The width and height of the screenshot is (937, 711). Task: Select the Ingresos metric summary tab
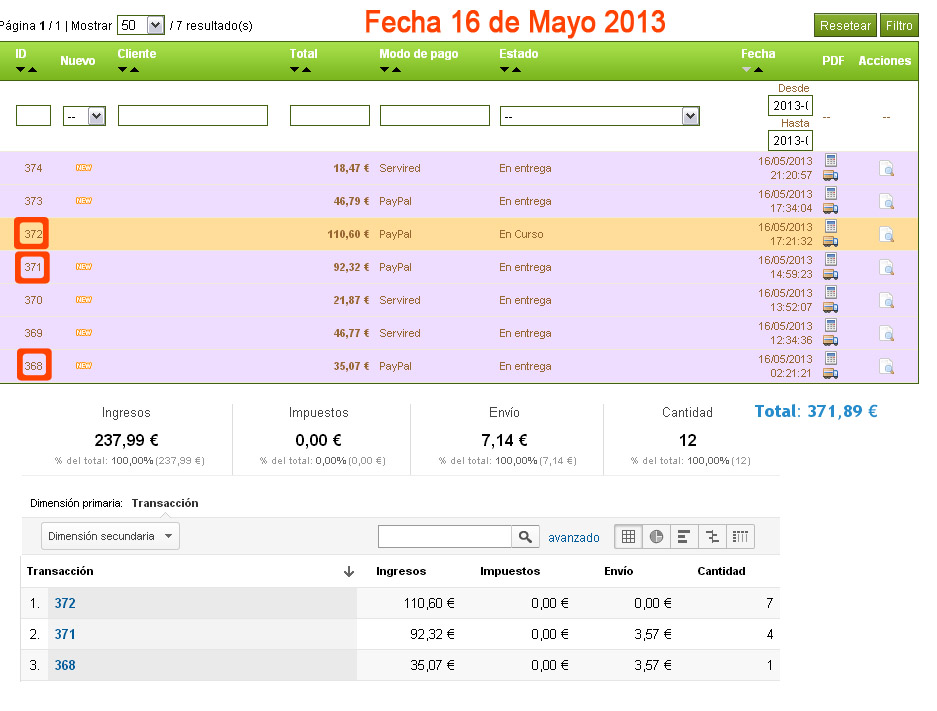pyautogui.click(x=126, y=437)
